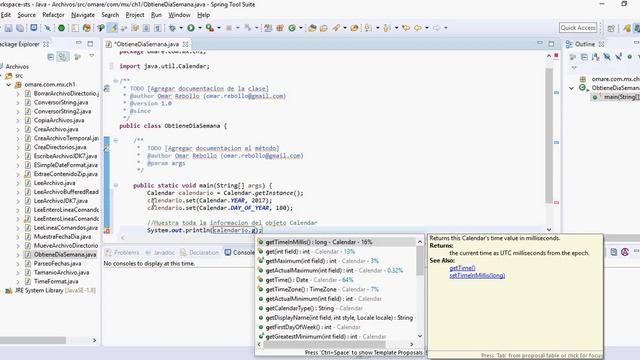Follow the setTimeInMillis(long) link
This screenshot has height=360, width=640.
(x=477, y=276)
